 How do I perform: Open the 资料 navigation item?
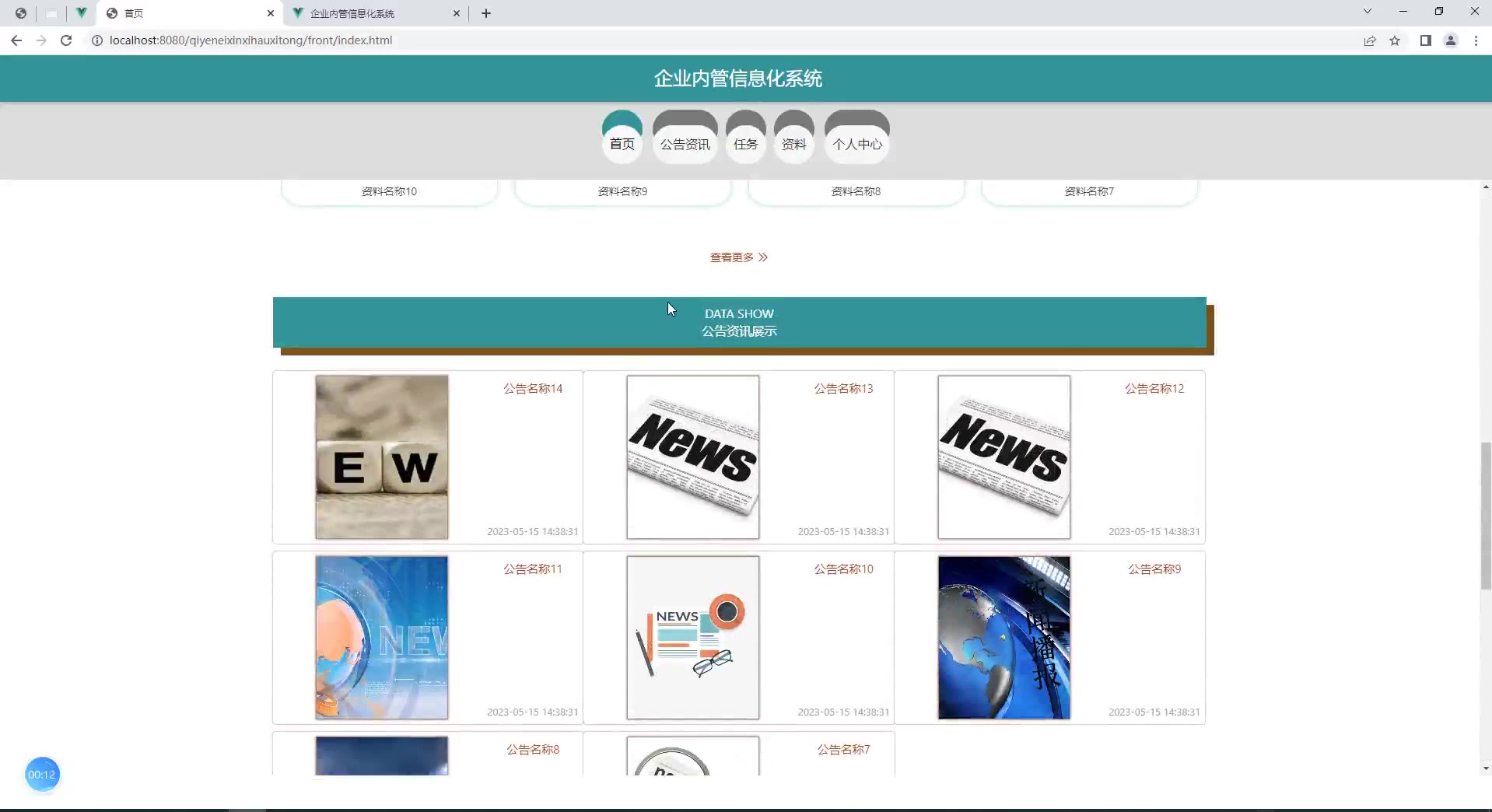coord(794,138)
